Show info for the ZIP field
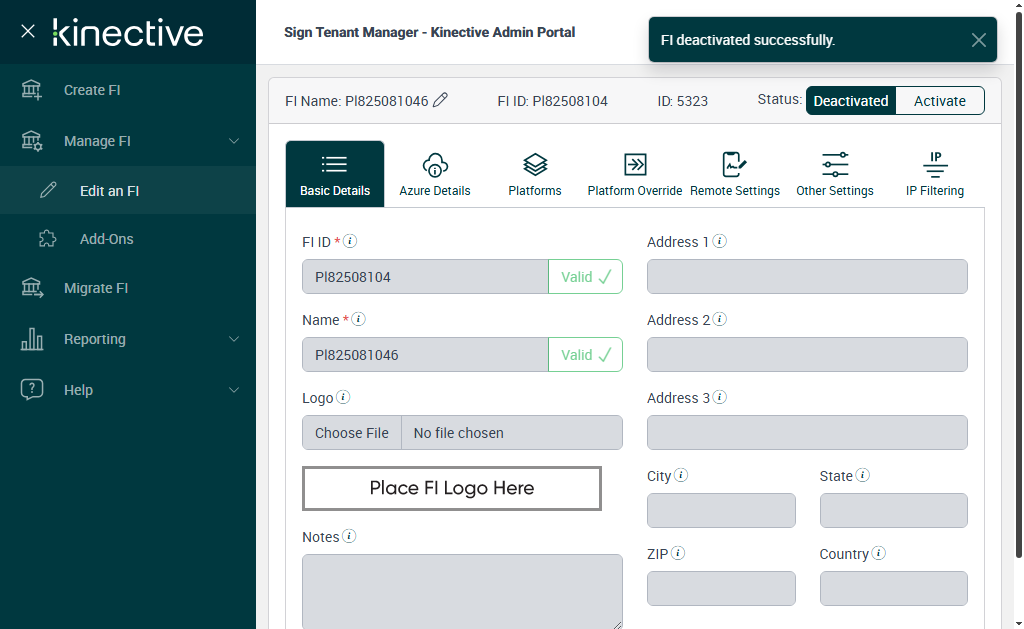 [679, 553]
